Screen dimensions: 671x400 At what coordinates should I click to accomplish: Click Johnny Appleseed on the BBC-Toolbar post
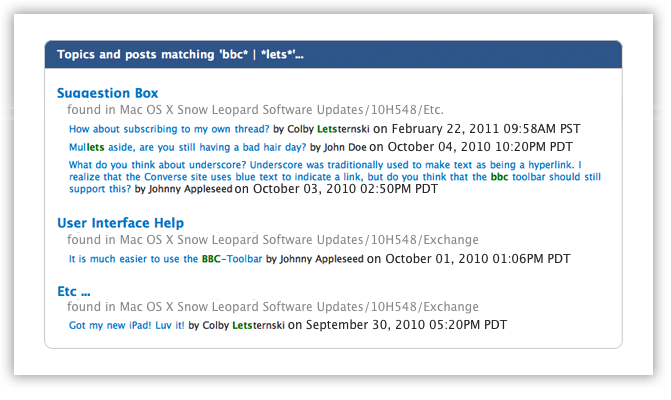pyautogui.click(x=321, y=259)
